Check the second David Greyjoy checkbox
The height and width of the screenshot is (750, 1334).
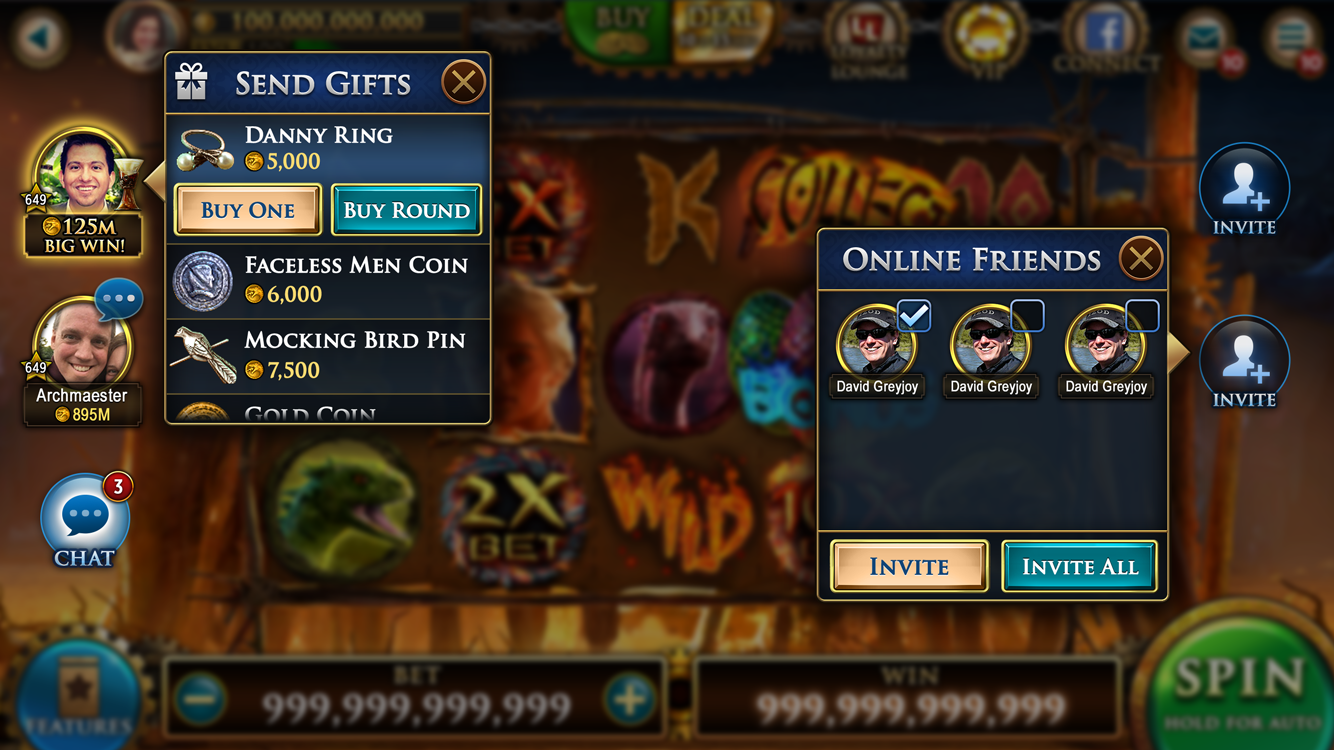1028,315
